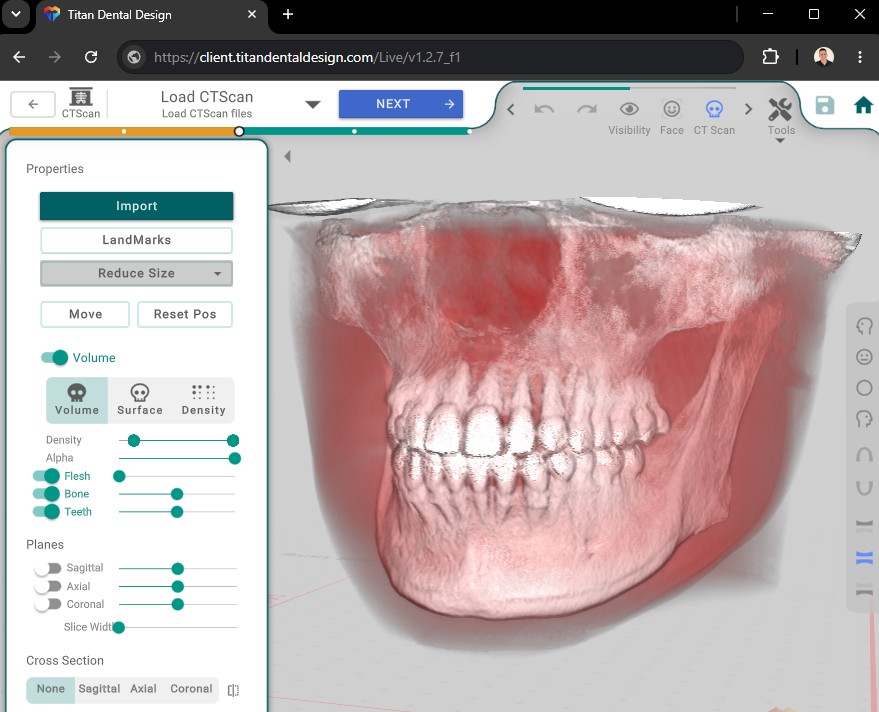This screenshot has height=712, width=879.
Task: Click the open circle marker on progress timeline
Action: [239, 131]
